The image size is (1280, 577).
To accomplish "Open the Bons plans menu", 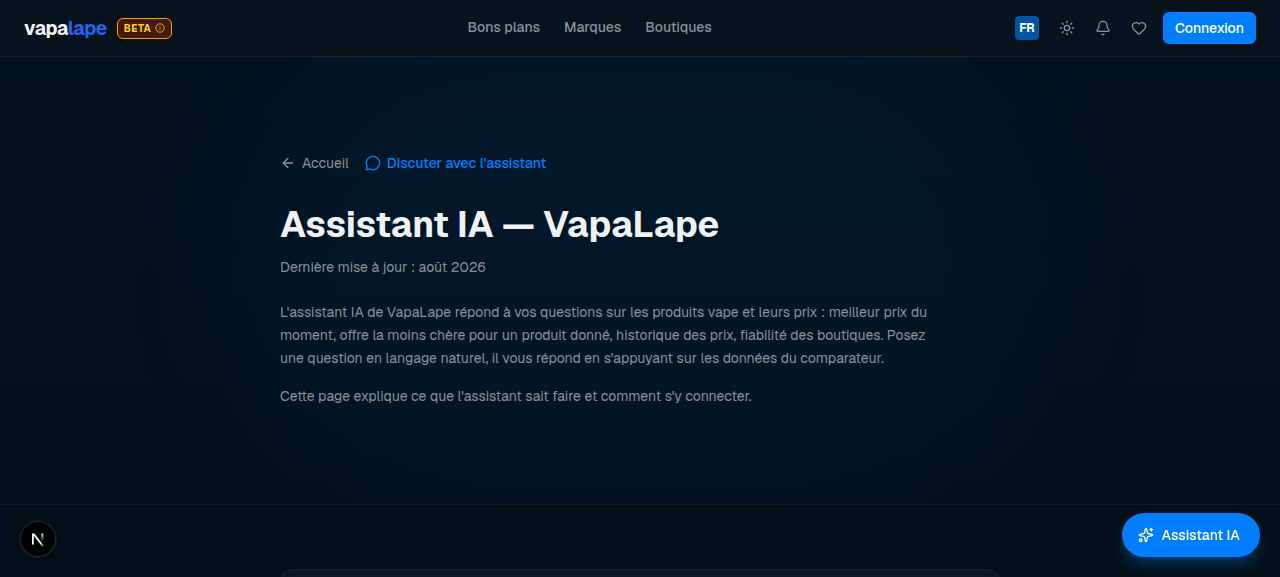I will coord(503,28).
